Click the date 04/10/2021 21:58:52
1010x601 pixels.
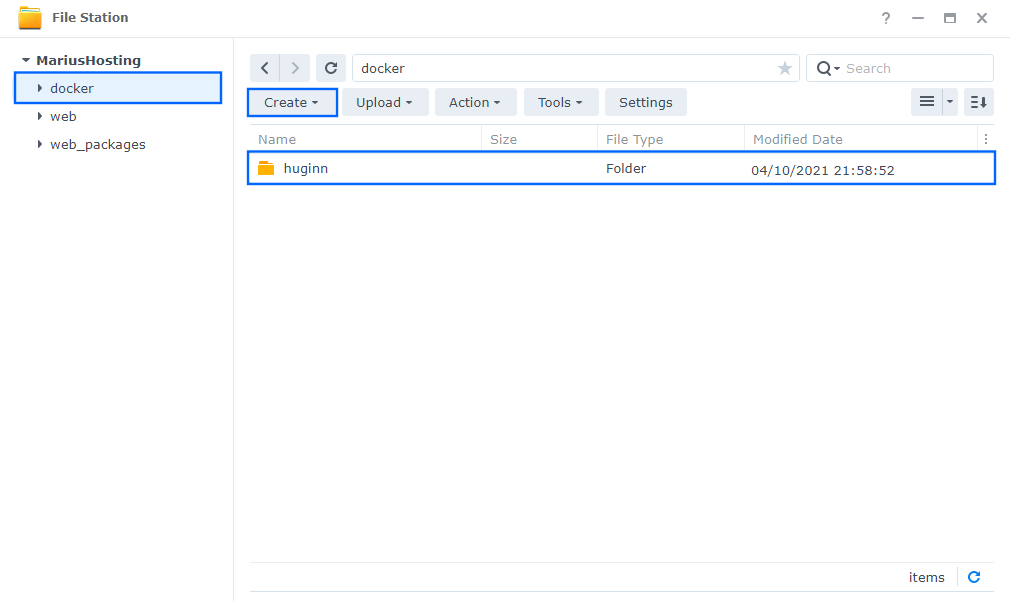(x=823, y=171)
